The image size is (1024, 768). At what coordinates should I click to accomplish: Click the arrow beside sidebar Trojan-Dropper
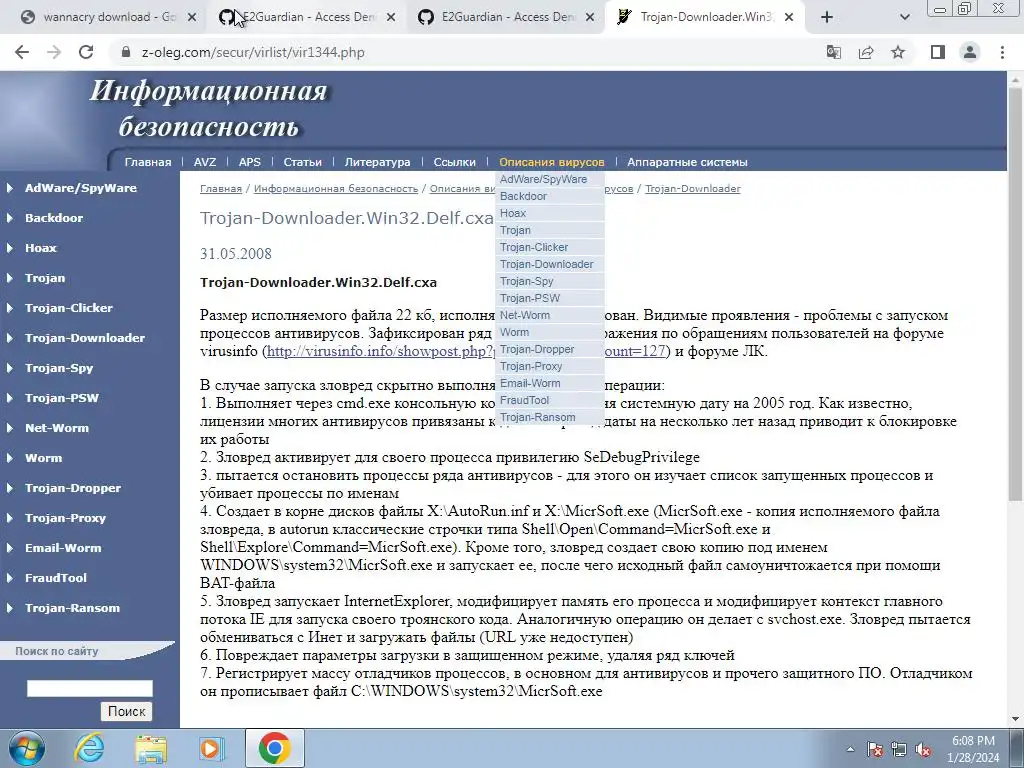(x=10, y=488)
